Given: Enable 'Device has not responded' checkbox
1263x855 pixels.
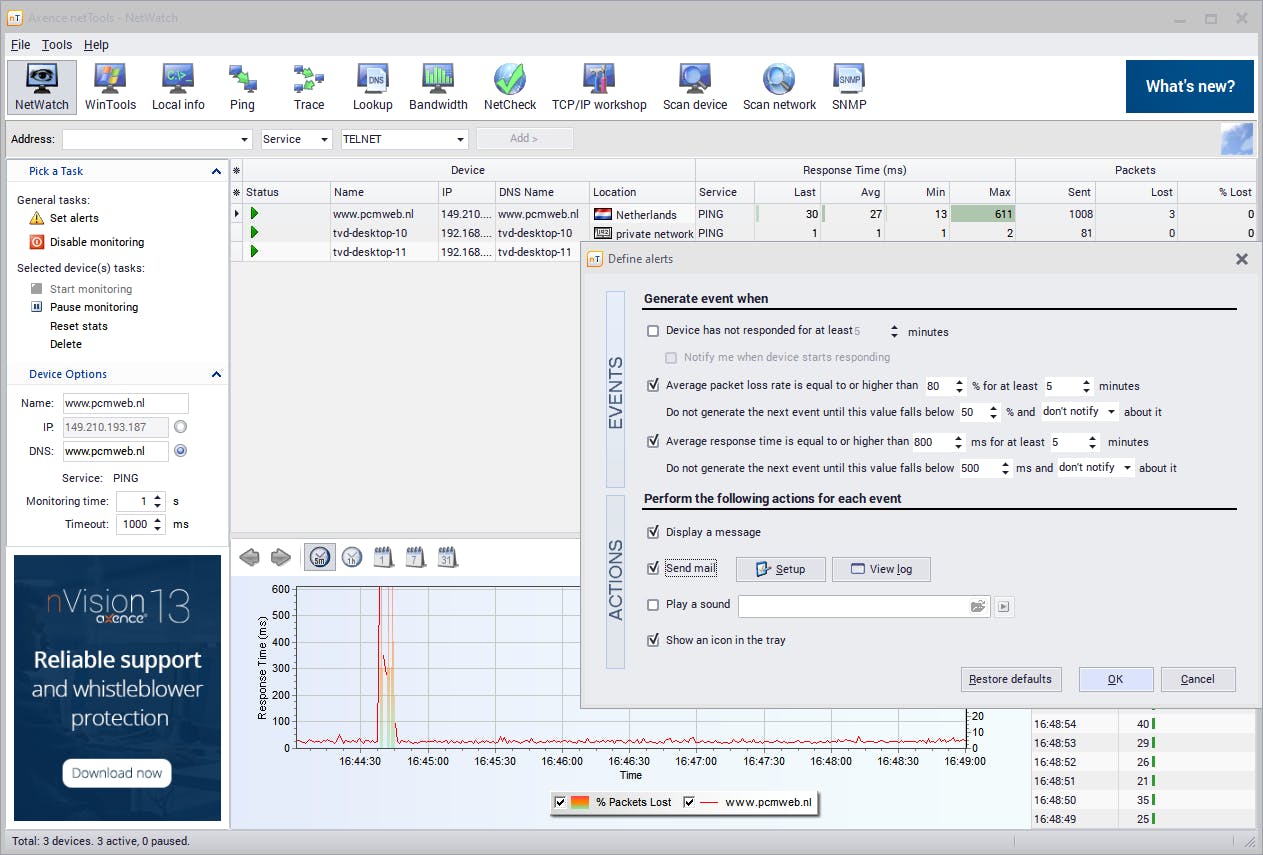Looking at the screenshot, I should click(x=653, y=331).
